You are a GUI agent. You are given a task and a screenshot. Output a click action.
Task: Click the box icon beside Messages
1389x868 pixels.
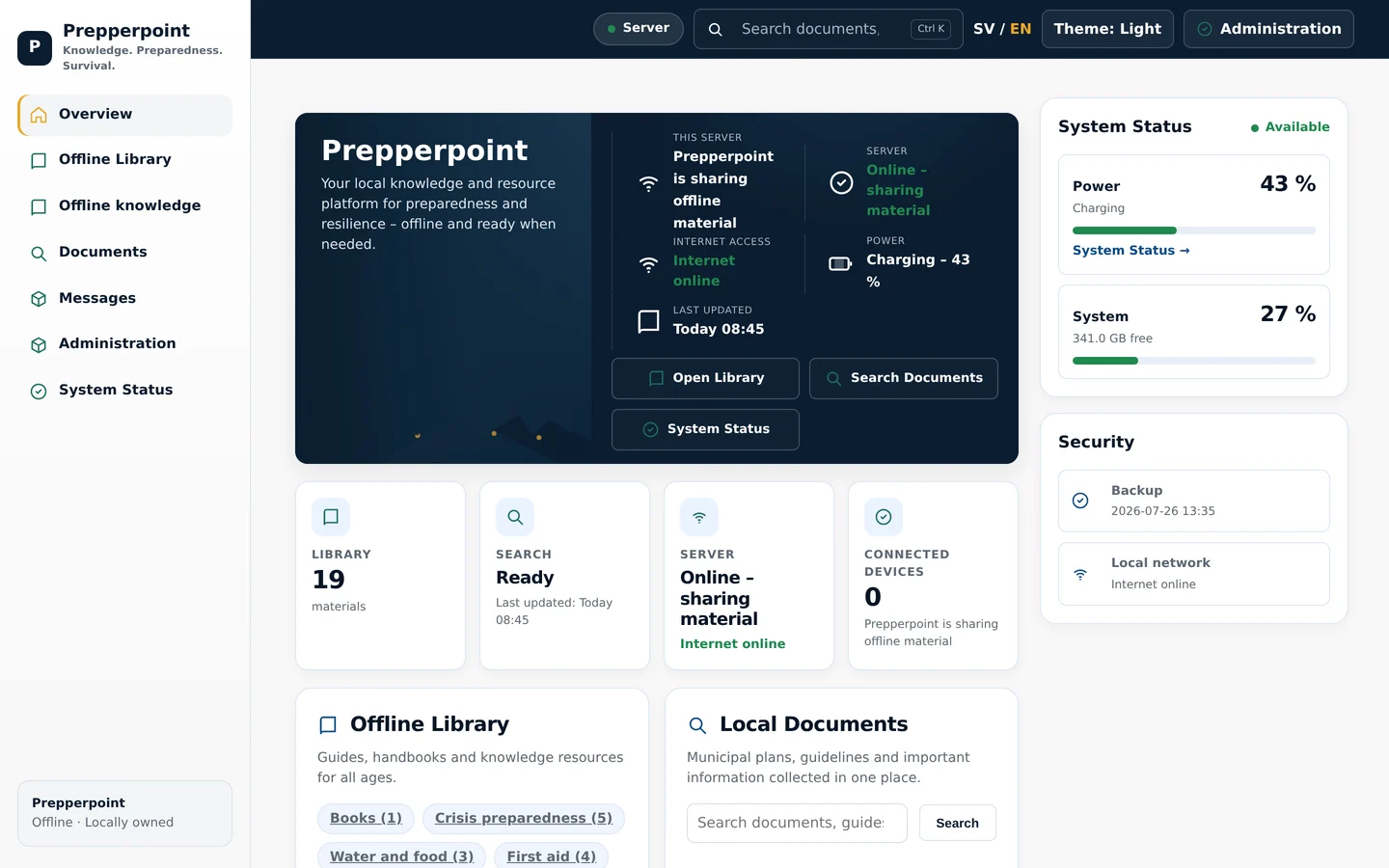pos(39,299)
